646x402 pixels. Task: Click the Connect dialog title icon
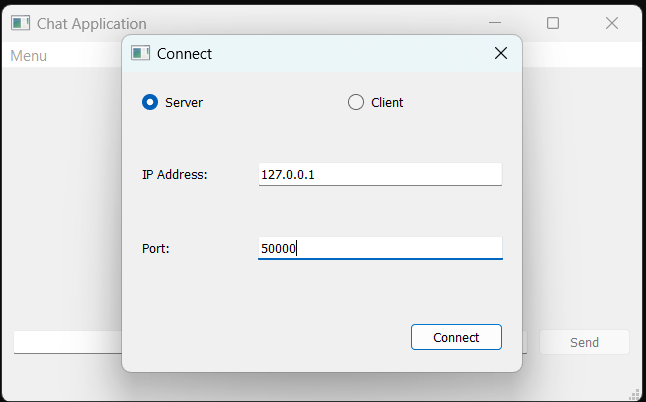[140, 53]
